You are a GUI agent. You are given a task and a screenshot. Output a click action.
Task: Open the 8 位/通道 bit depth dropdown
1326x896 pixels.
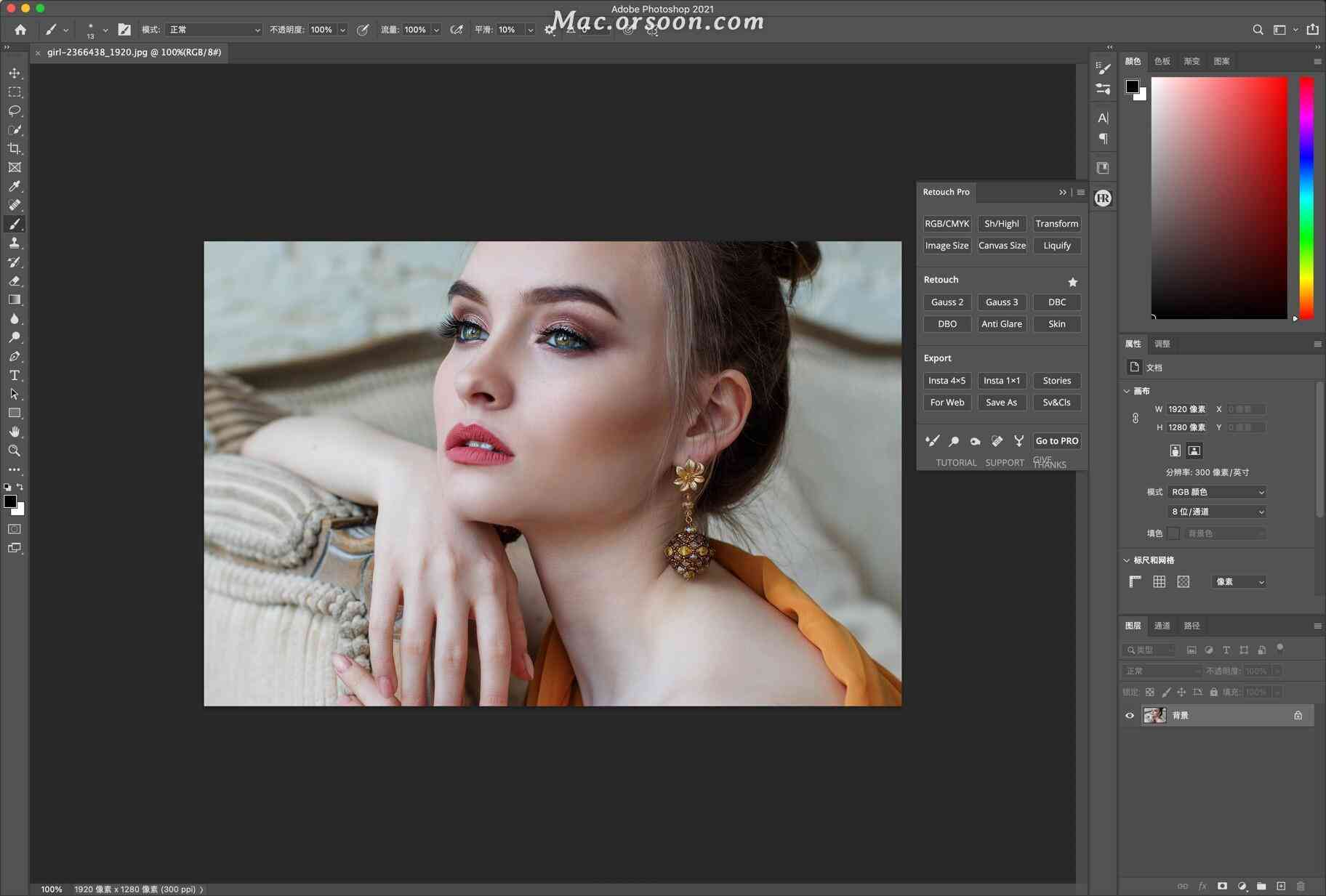[1217, 512]
